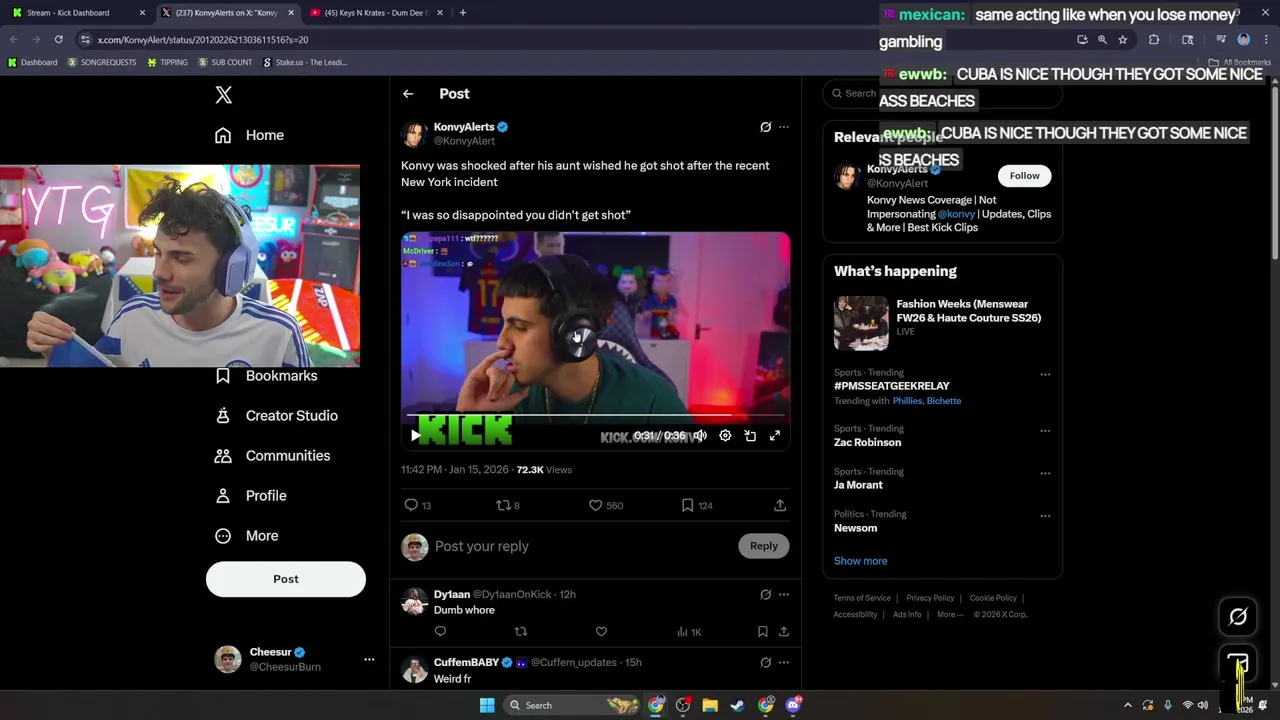Bookmark Dy1aan's comment
Viewport: 1280px width, 720px height.
point(762,632)
